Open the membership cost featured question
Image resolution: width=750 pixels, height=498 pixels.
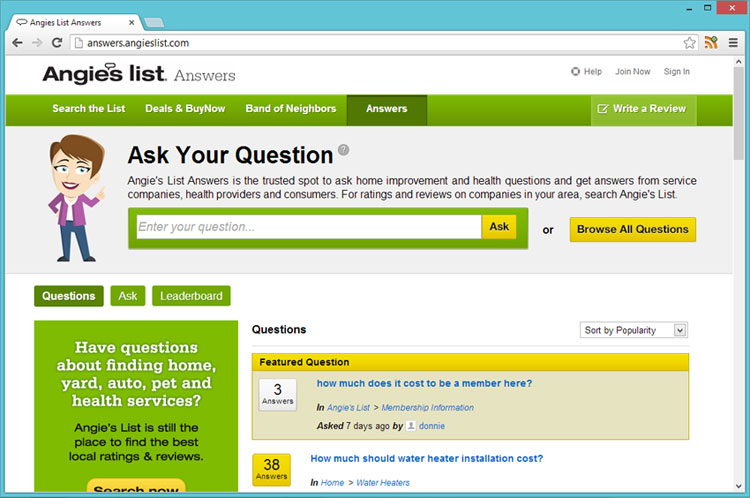424,383
